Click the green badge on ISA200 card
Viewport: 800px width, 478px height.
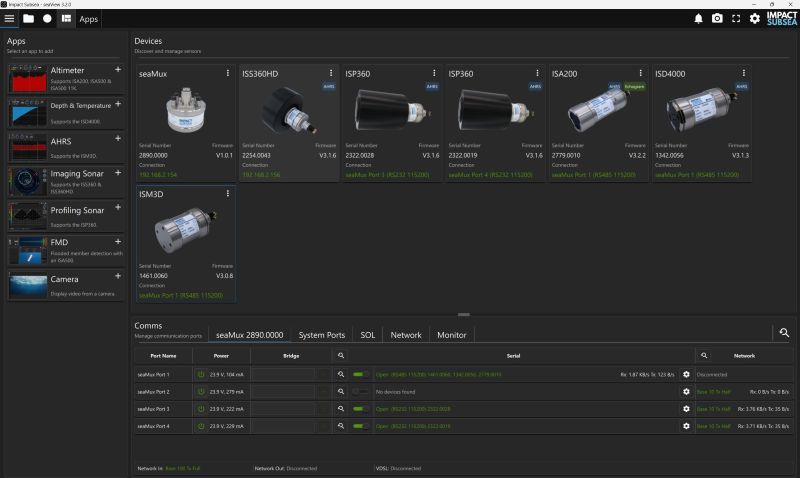[x=634, y=86]
